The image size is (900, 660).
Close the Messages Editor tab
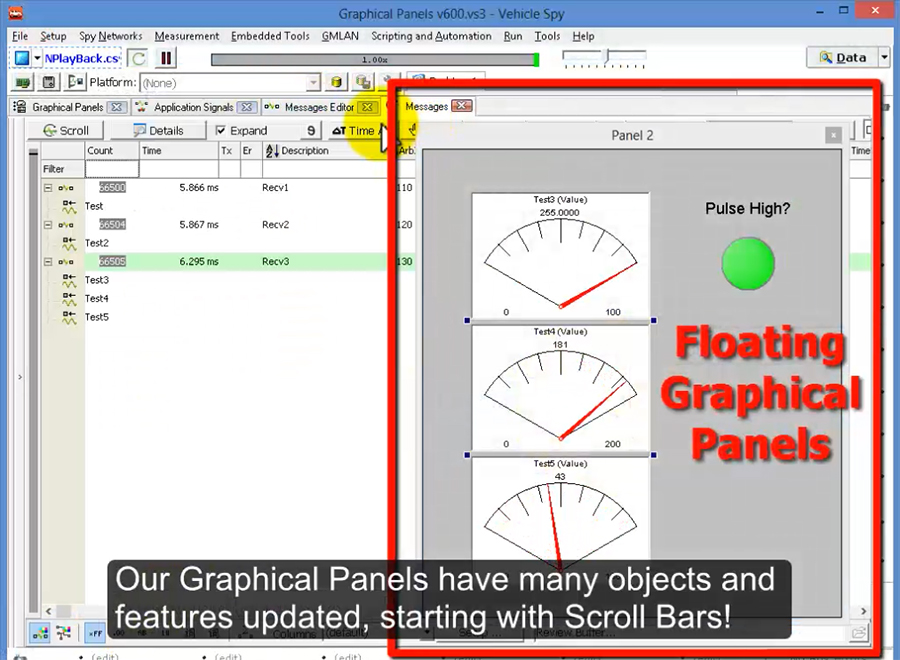(x=367, y=107)
